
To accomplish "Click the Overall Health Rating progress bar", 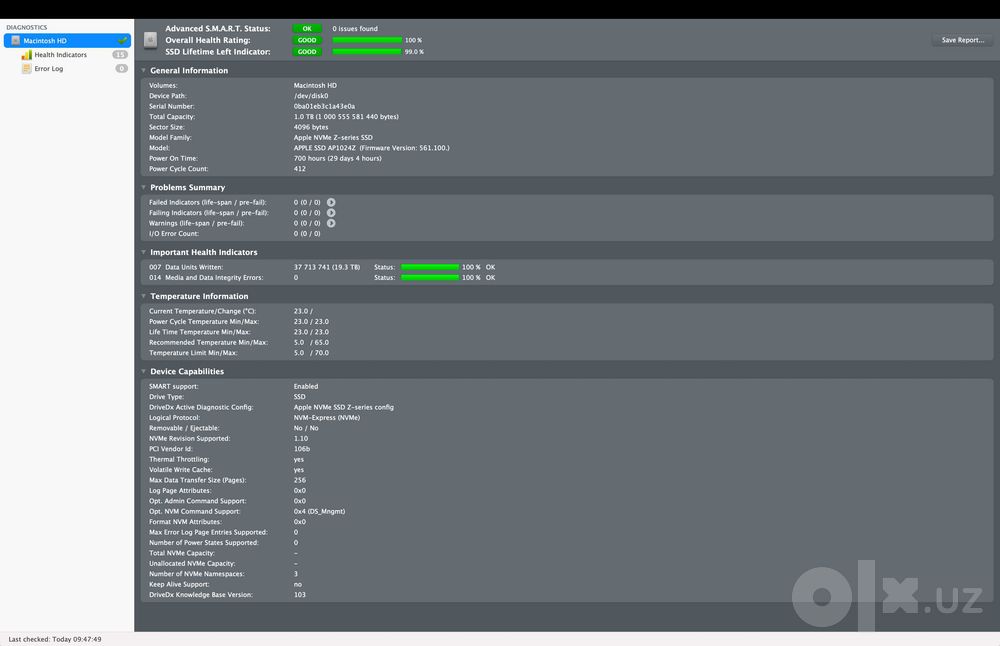I will click(x=367, y=40).
